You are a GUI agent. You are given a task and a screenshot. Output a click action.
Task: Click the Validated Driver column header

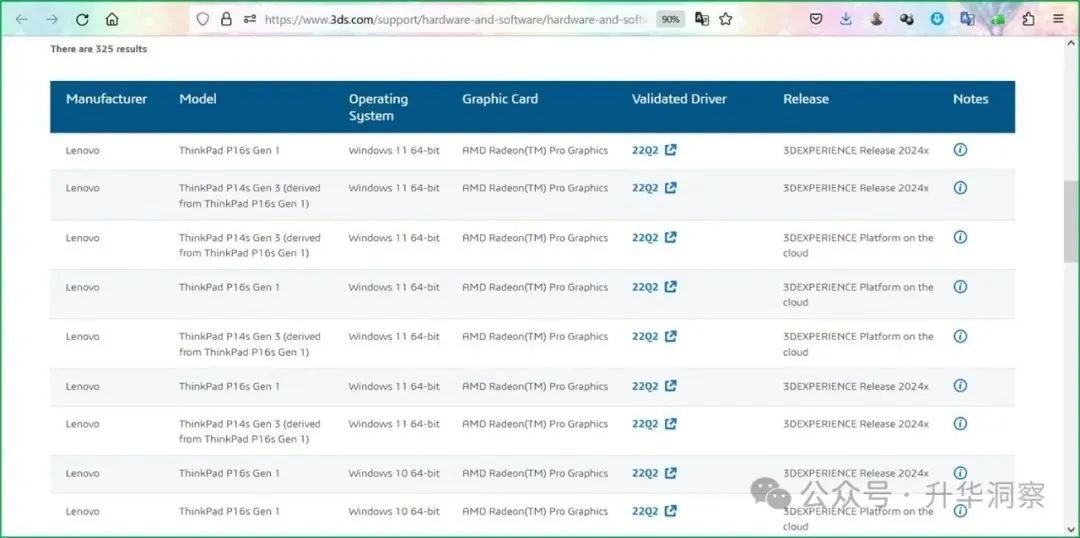tap(679, 99)
